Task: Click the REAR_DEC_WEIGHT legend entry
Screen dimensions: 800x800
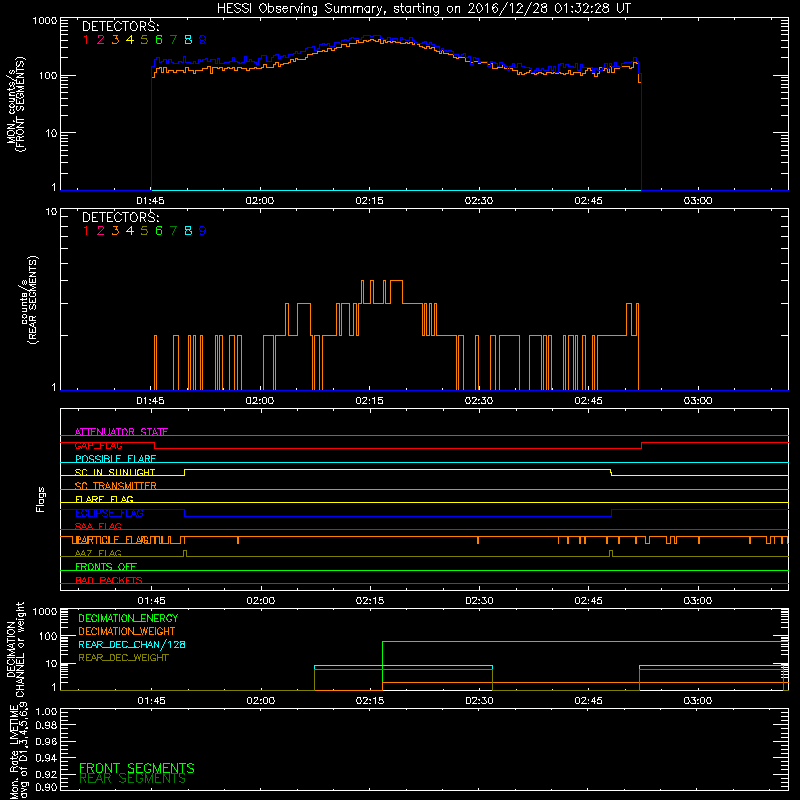Action: [123, 658]
